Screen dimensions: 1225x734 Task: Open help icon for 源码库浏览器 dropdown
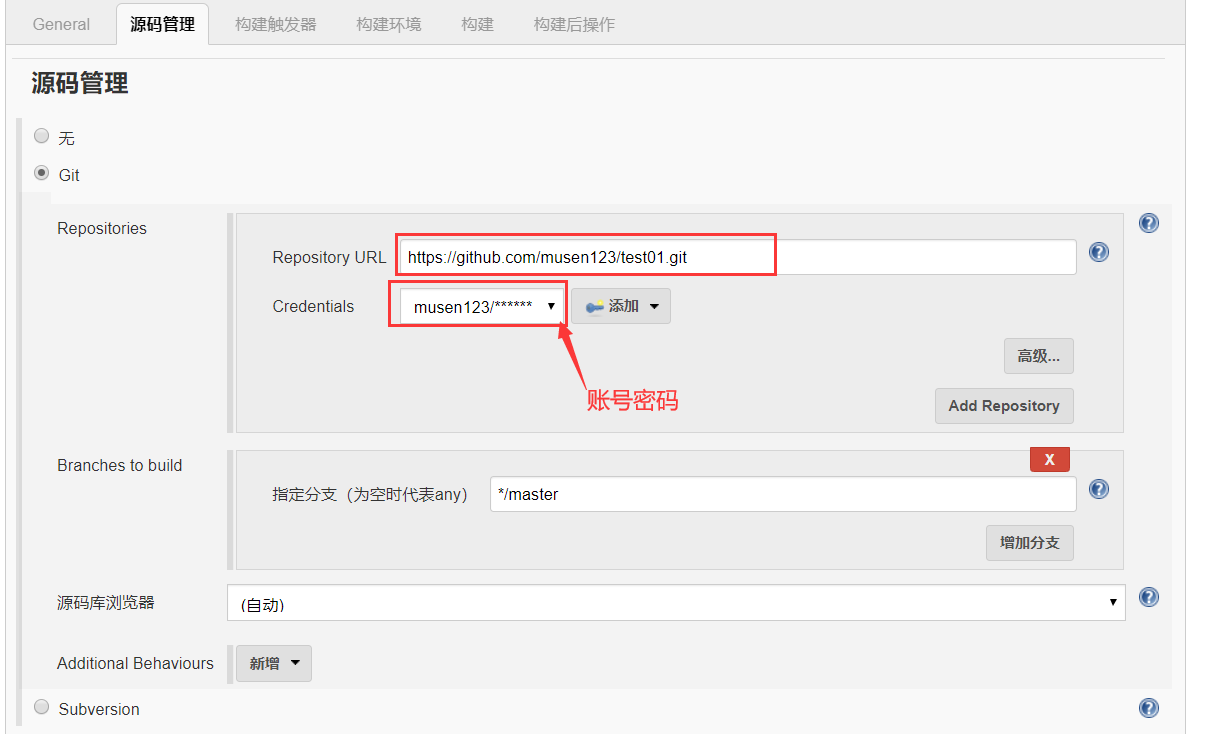click(x=1149, y=597)
